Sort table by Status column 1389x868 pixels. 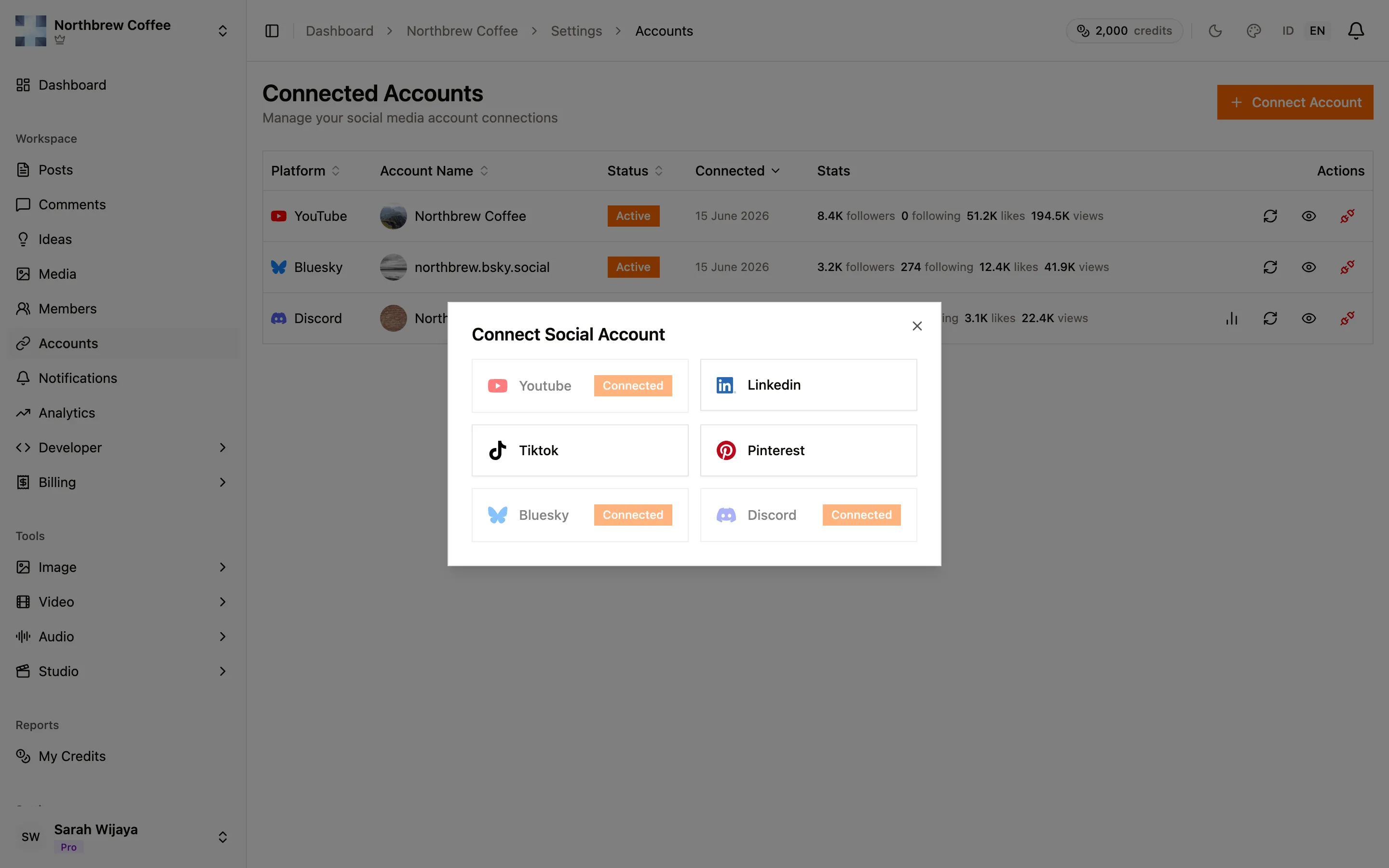[635, 171]
